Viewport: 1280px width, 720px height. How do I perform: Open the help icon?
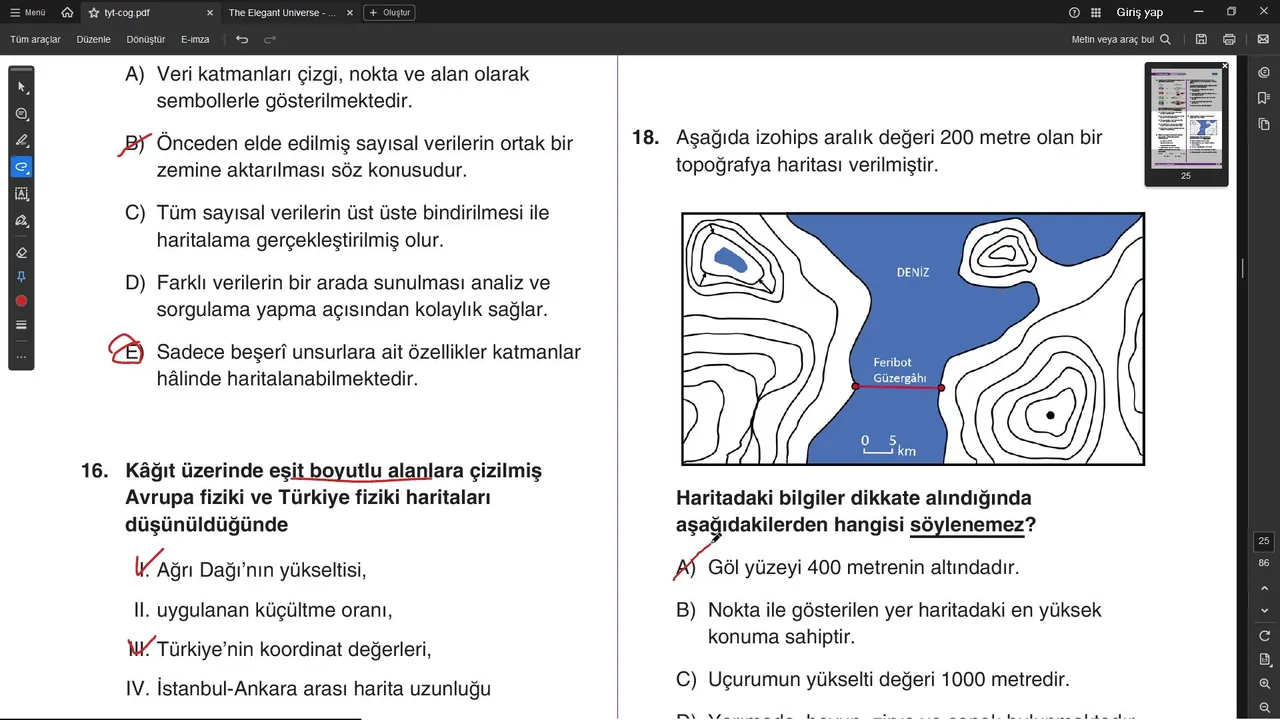1074,13
